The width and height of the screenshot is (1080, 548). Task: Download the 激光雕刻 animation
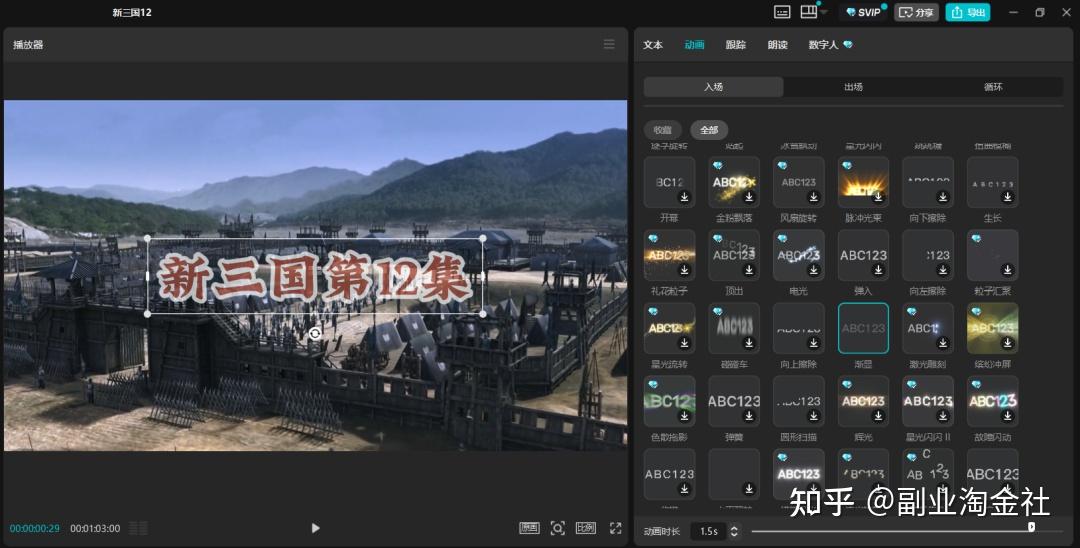[943, 343]
